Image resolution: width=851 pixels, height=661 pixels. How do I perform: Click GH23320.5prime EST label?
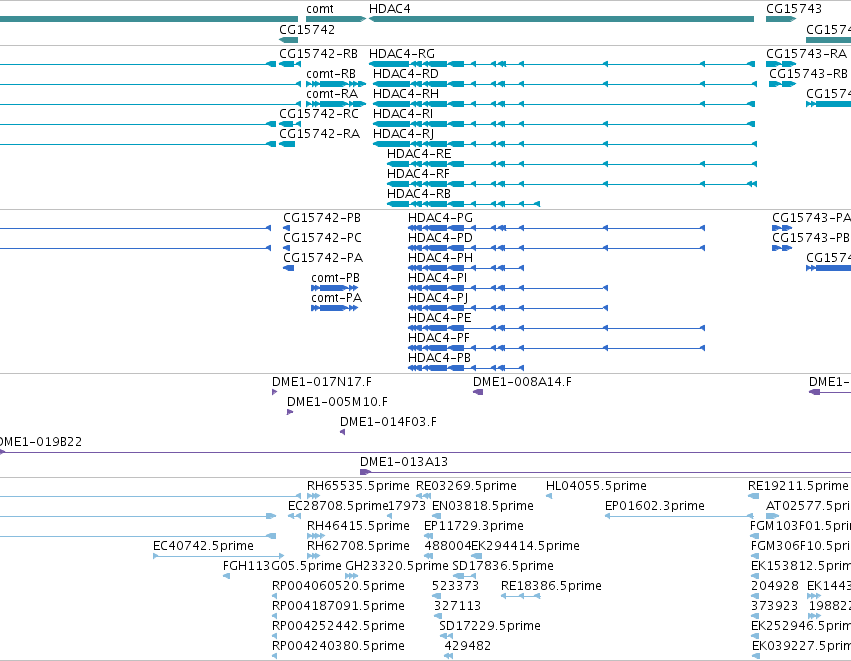(x=397, y=566)
